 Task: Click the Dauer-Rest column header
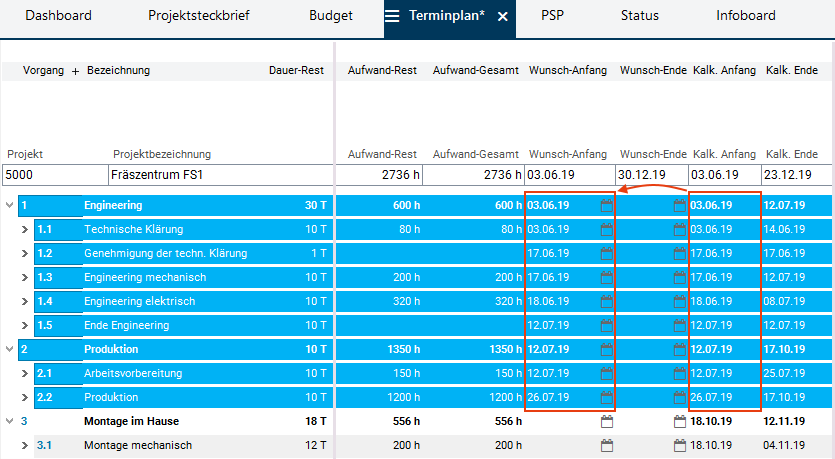pyautogui.click(x=298, y=71)
